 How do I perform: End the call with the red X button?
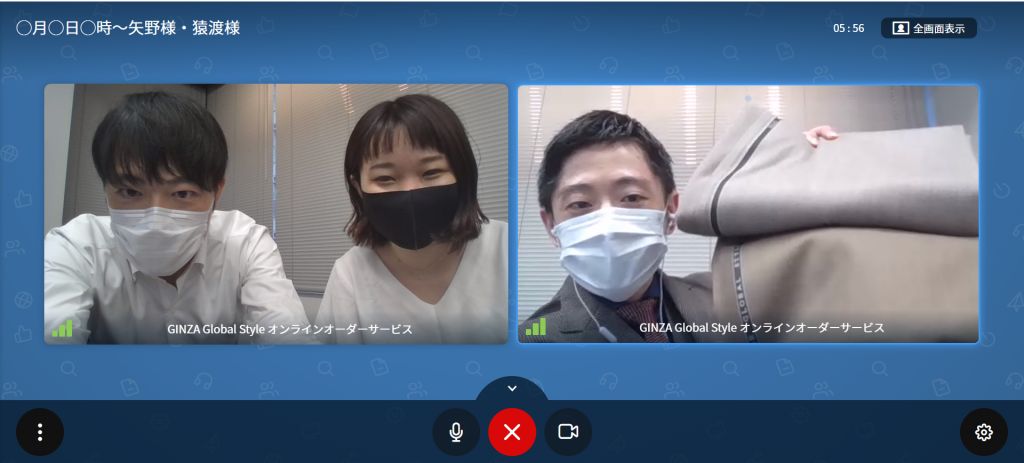[512, 432]
